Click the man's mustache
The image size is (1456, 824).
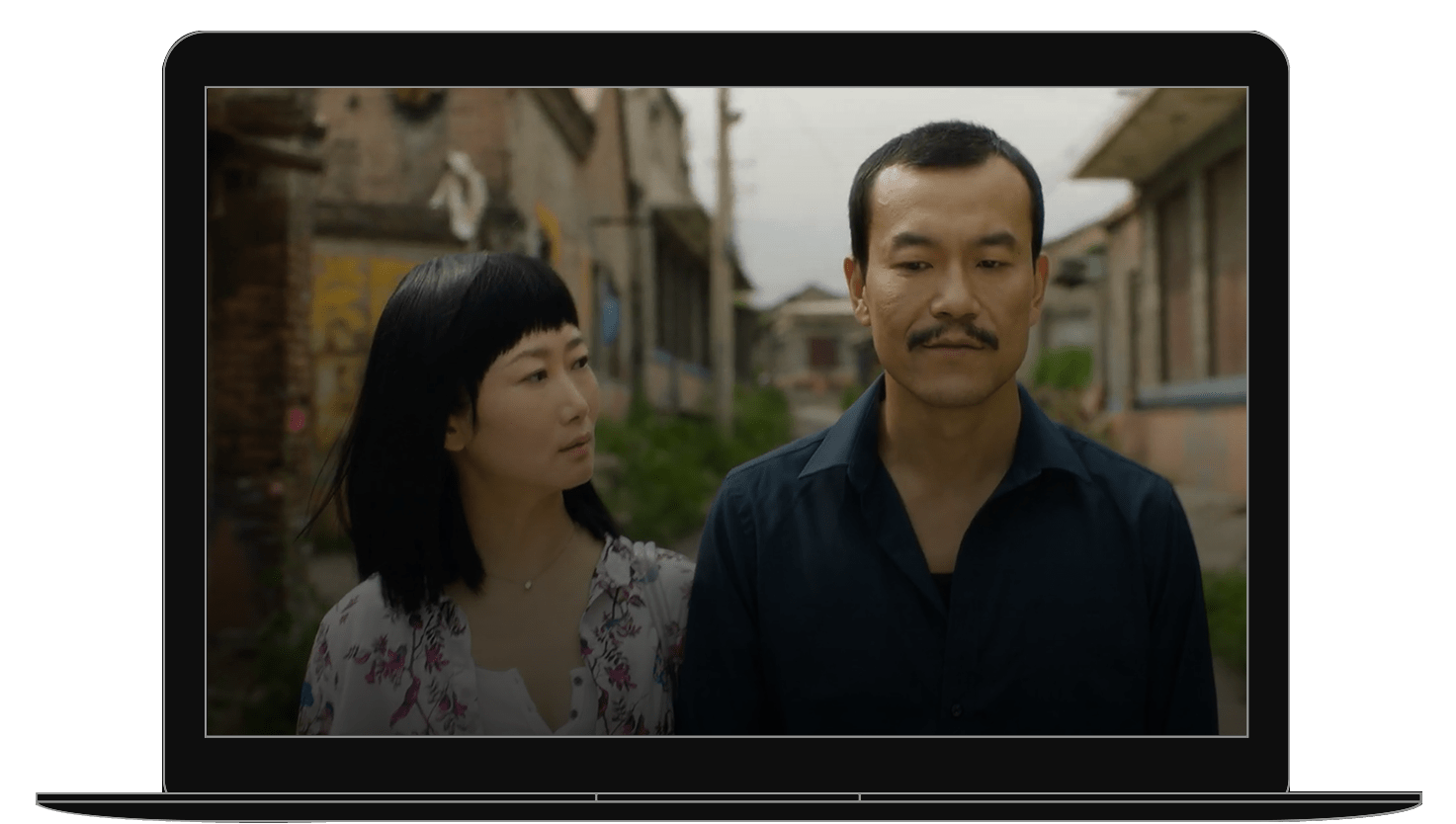[x=952, y=337]
